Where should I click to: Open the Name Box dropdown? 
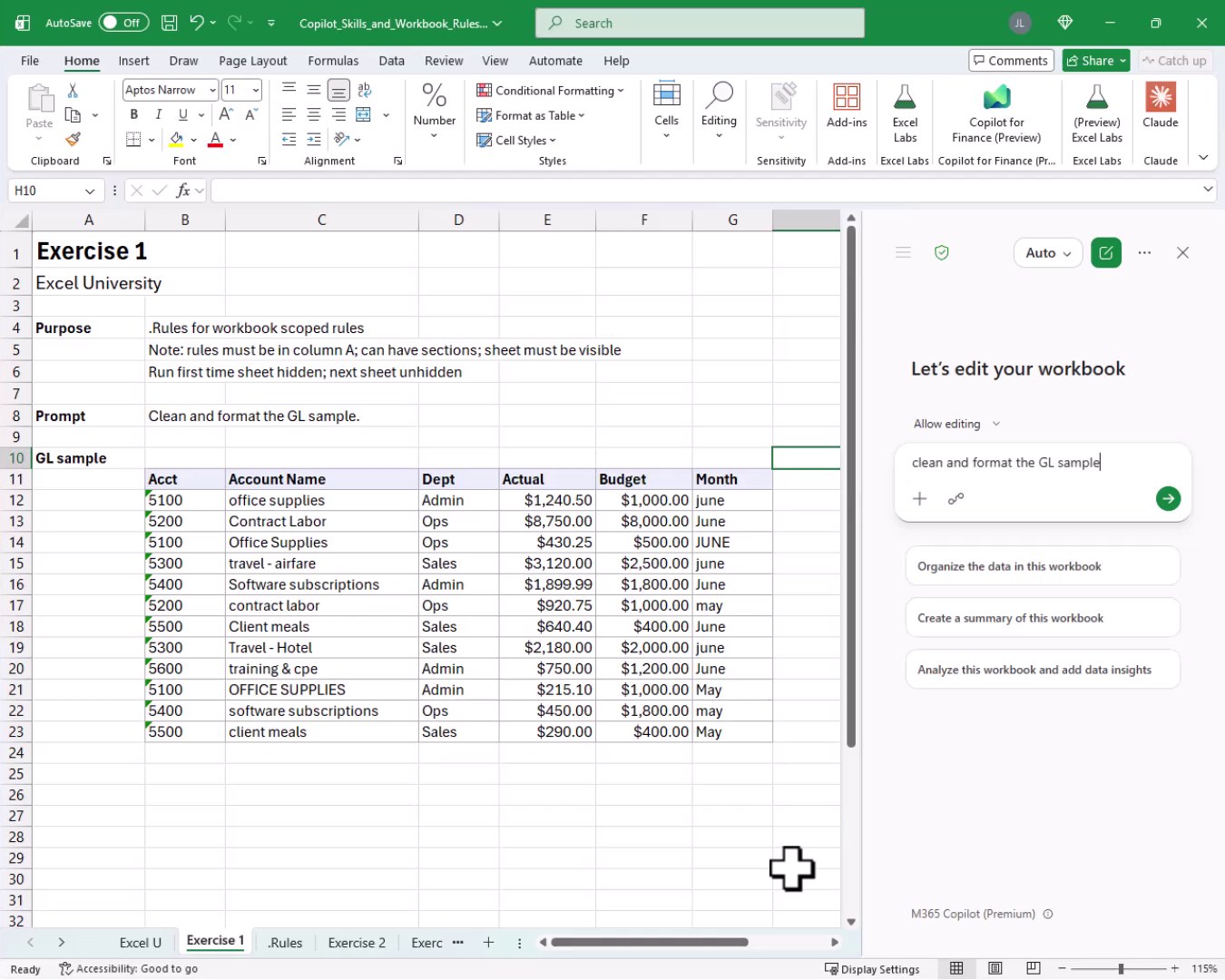[89, 191]
